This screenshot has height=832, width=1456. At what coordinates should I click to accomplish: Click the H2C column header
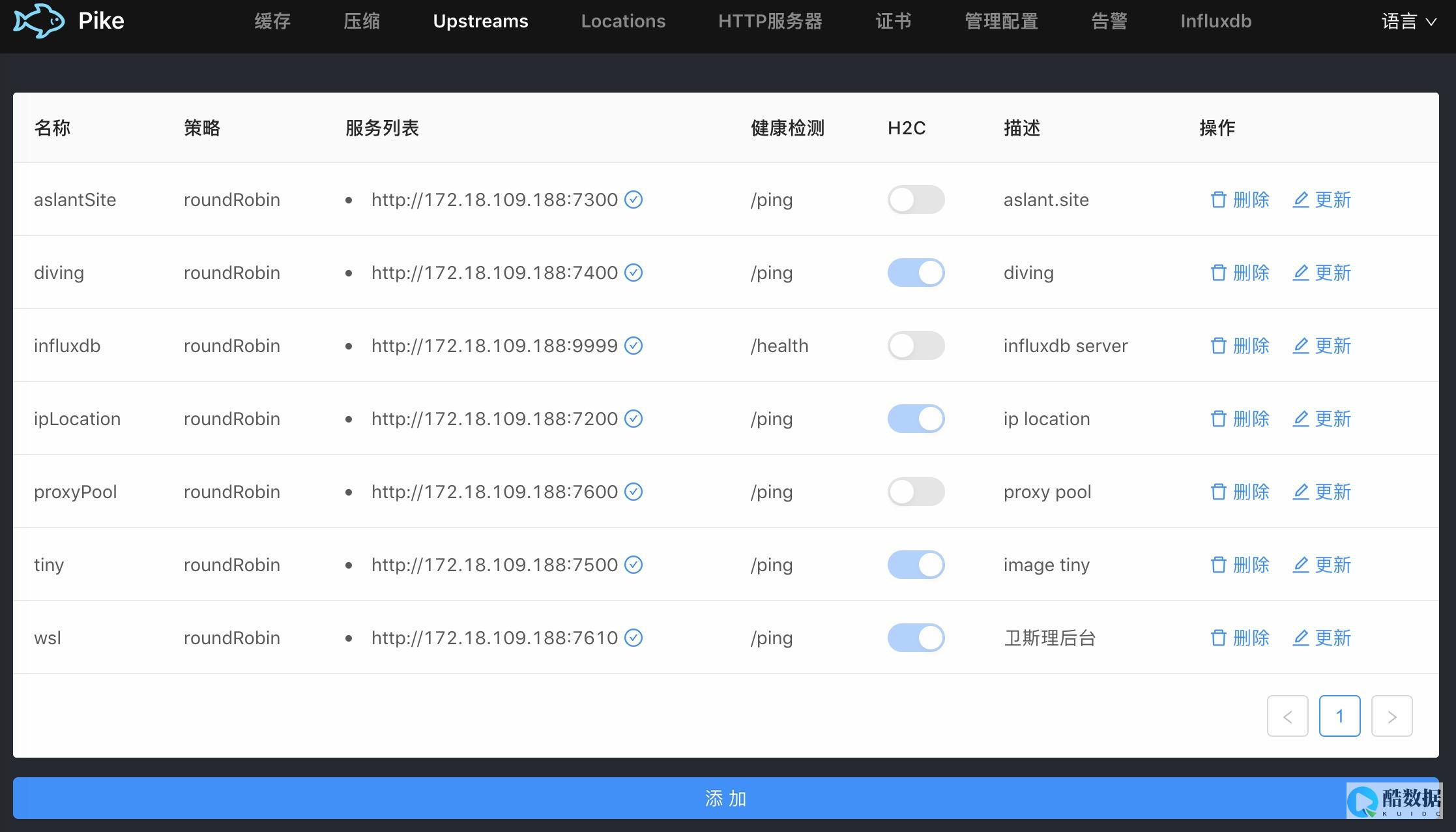pyautogui.click(x=907, y=128)
